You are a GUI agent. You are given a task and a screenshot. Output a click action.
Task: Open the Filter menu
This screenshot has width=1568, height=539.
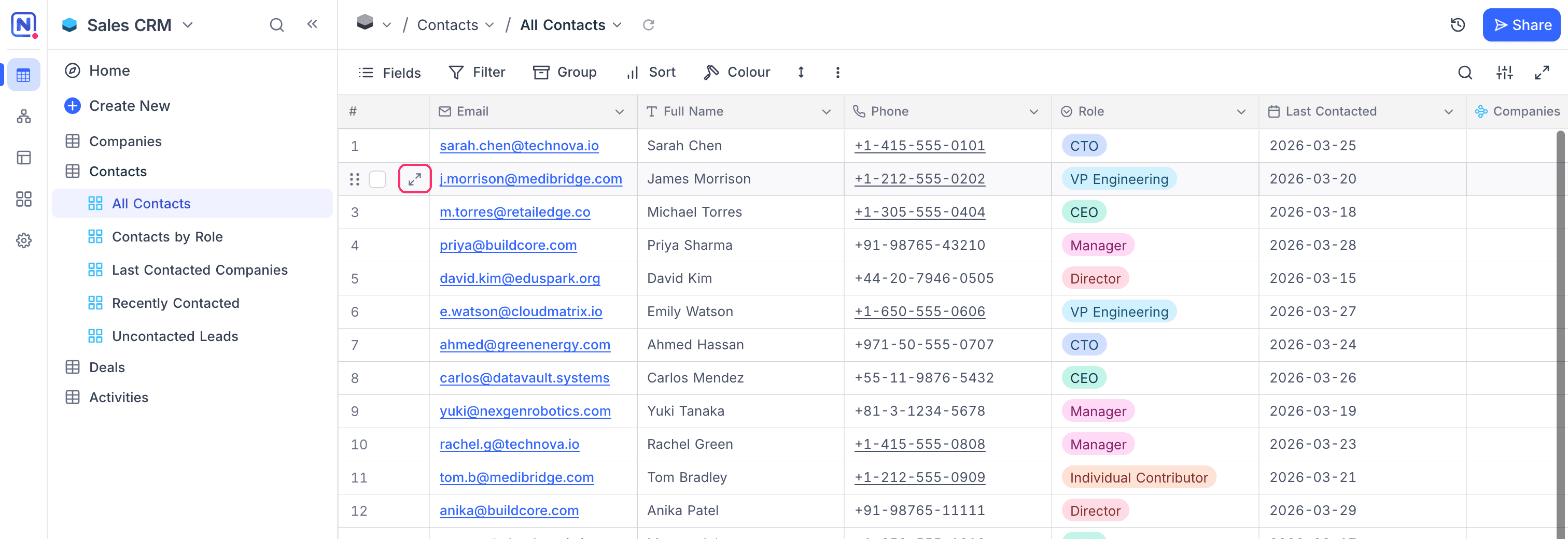pyautogui.click(x=477, y=73)
